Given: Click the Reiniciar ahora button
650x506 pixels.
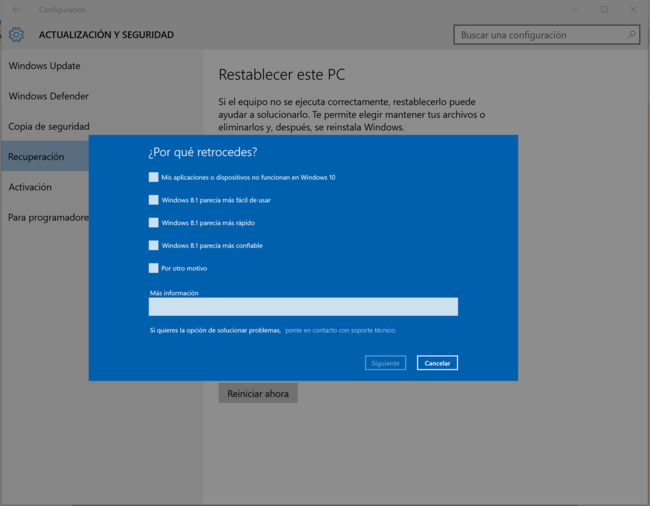Looking at the screenshot, I should (258, 393).
